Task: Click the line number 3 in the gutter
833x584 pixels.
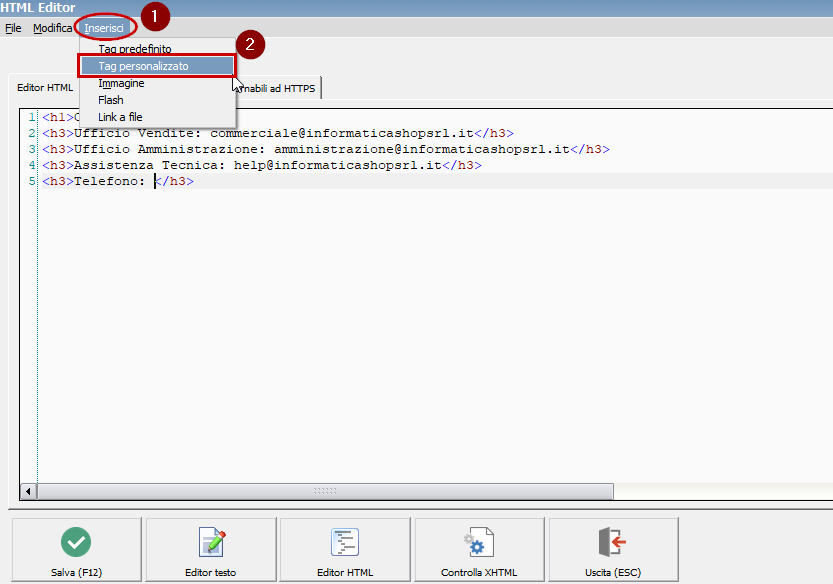Action: (x=32, y=149)
